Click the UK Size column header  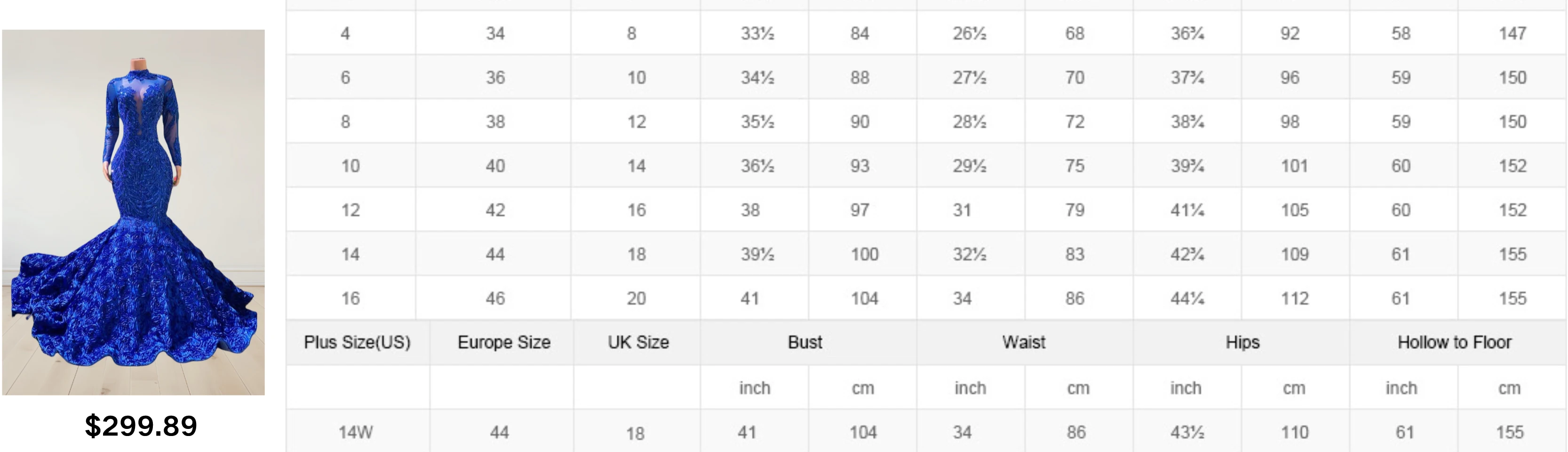coord(637,342)
